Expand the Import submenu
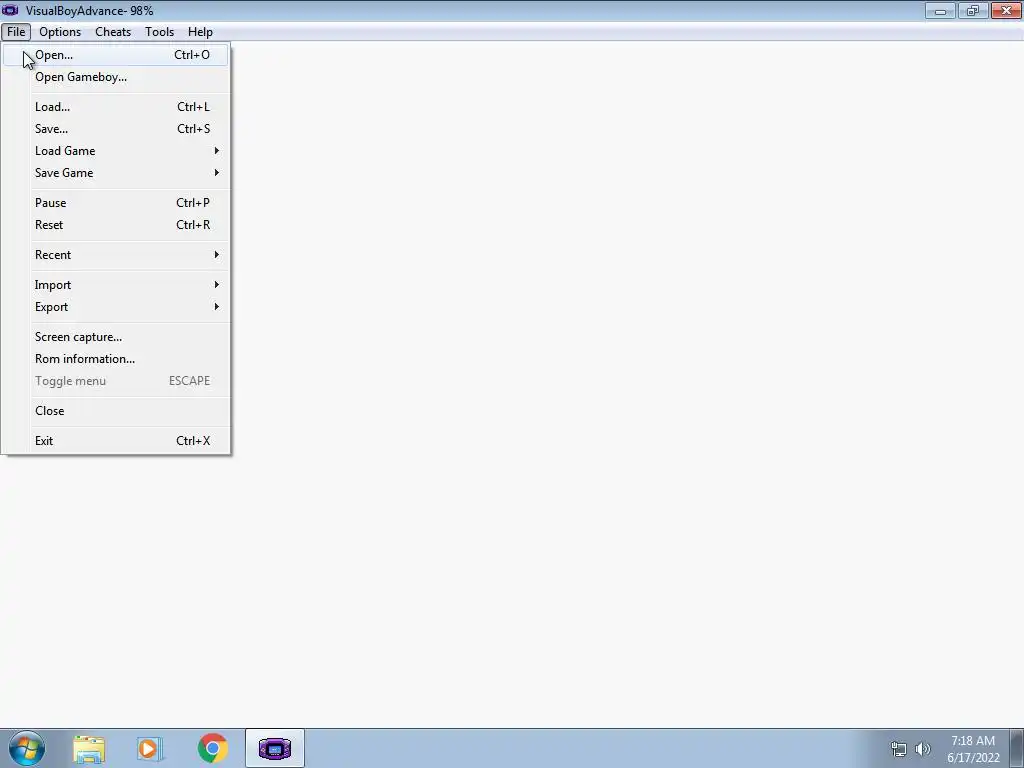 [116, 285]
